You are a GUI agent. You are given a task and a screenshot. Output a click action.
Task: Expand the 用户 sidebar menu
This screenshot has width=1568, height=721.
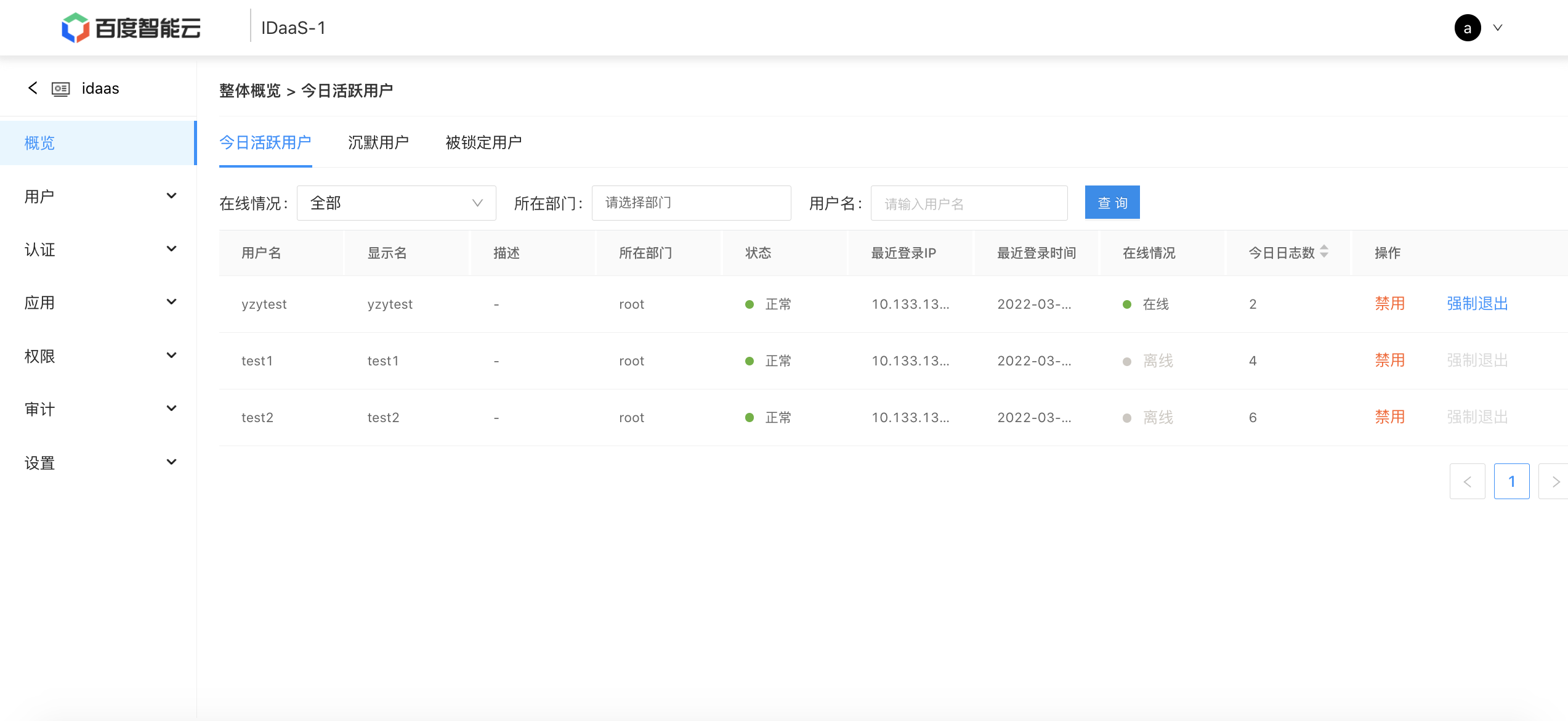click(98, 196)
